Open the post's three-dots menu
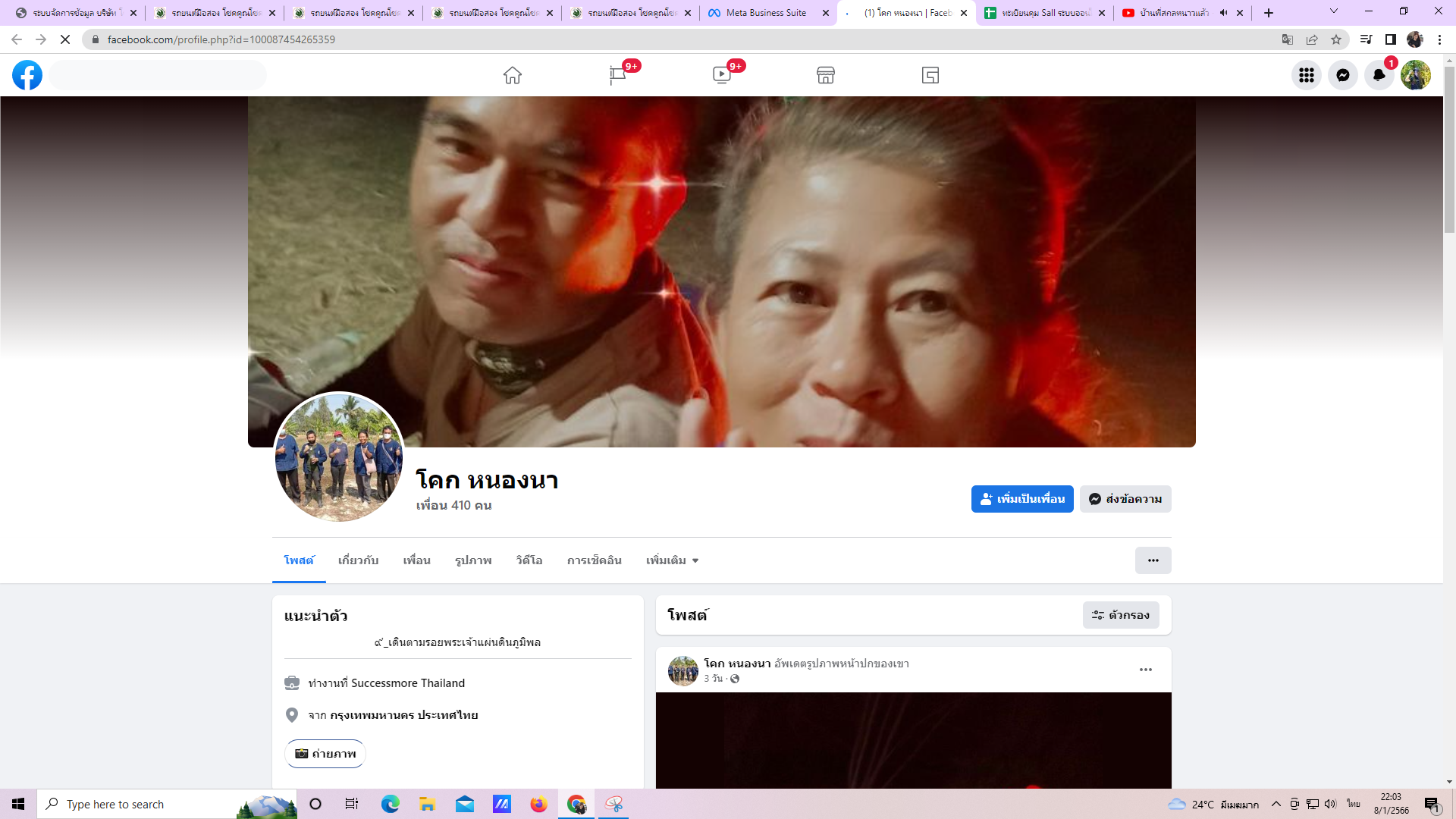 point(1146,670)
